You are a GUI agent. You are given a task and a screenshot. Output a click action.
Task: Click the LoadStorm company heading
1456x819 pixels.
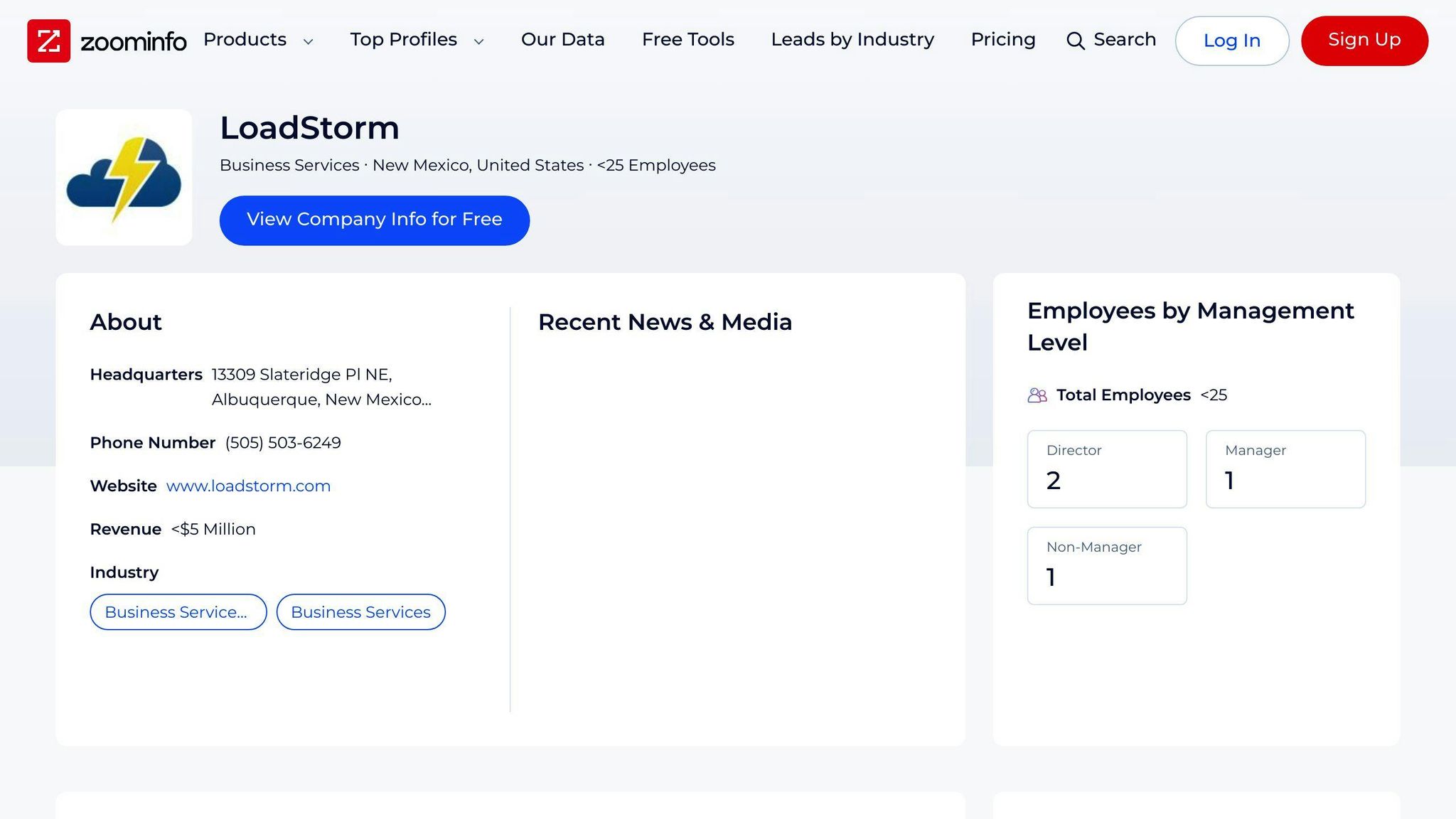pyautogui.click(x=309, y=128)
